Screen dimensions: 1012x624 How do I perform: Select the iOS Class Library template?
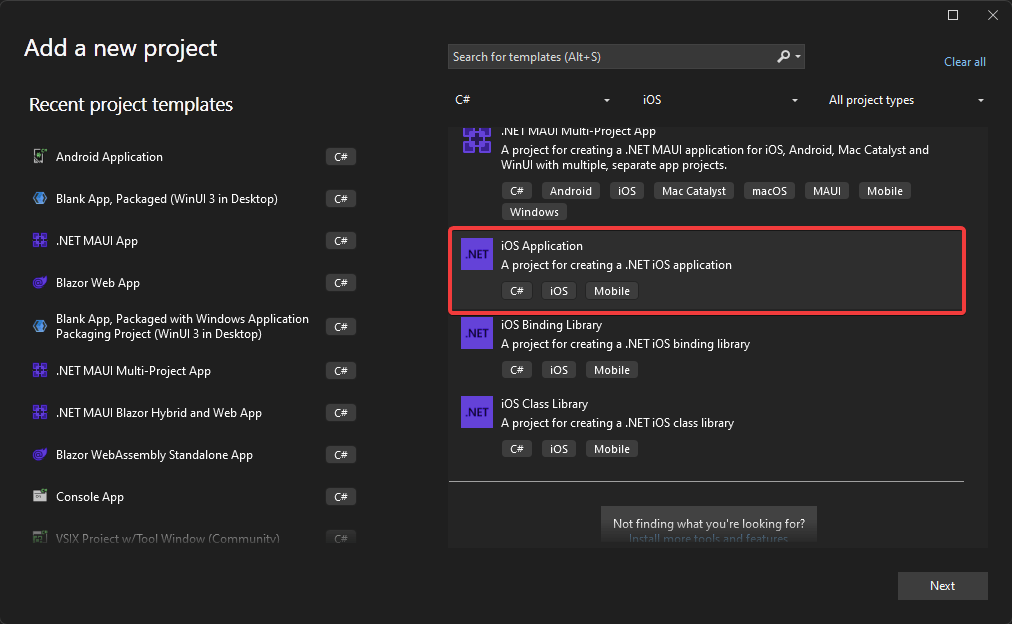point(707,427)
